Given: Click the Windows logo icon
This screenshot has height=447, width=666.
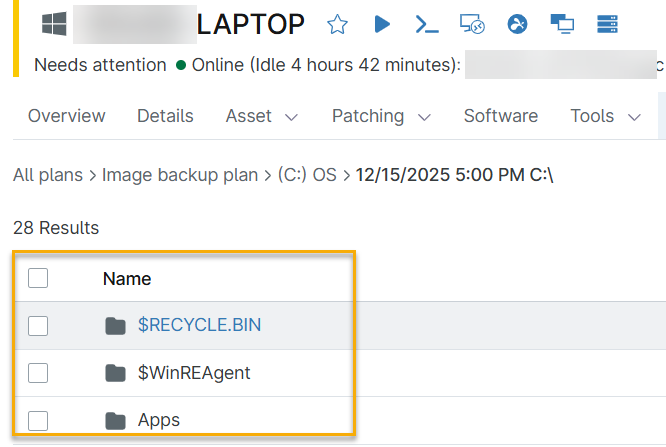Looking at the screenshot, I should 54,24.
